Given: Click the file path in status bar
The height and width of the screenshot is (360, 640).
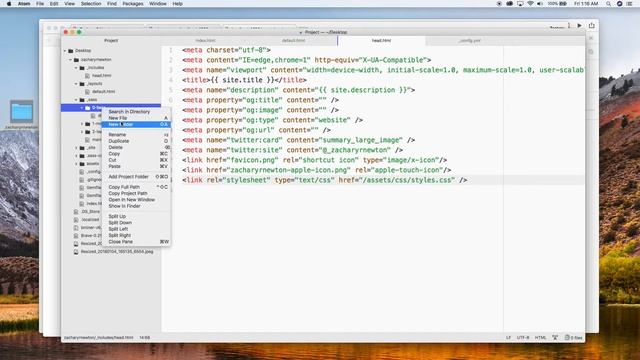Looking at the screenshot, I should 98,338.
